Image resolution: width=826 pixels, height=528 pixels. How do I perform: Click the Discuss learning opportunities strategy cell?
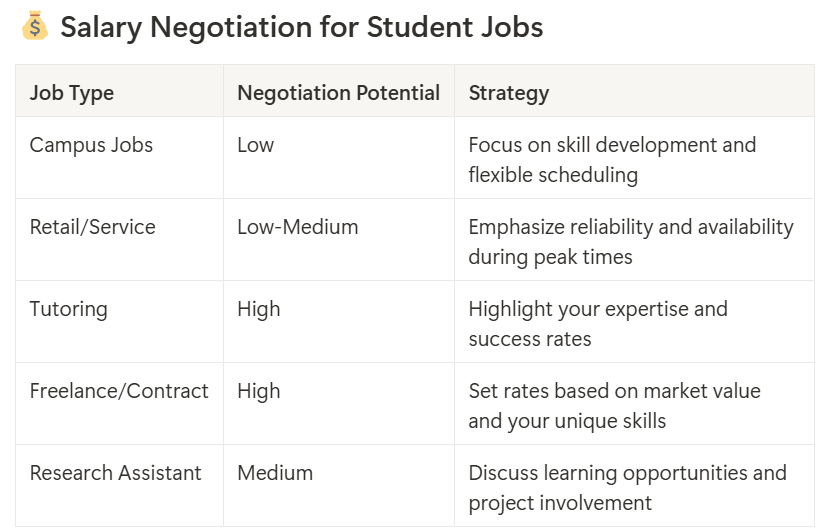point(627,488)
